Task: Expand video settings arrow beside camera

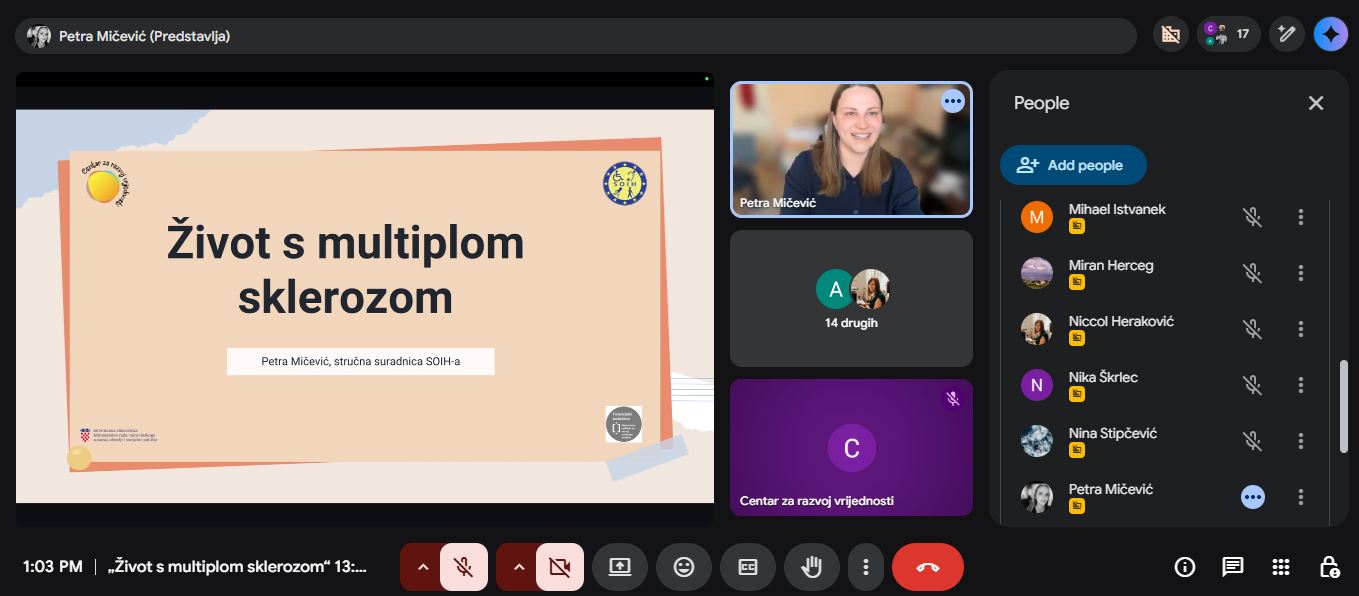Action: click(x=518, y=567)
